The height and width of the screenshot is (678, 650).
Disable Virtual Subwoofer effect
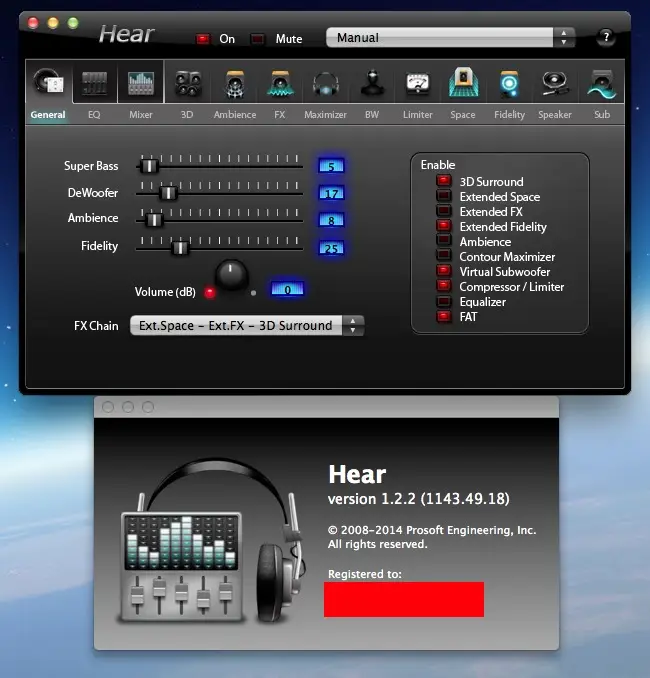444,271
